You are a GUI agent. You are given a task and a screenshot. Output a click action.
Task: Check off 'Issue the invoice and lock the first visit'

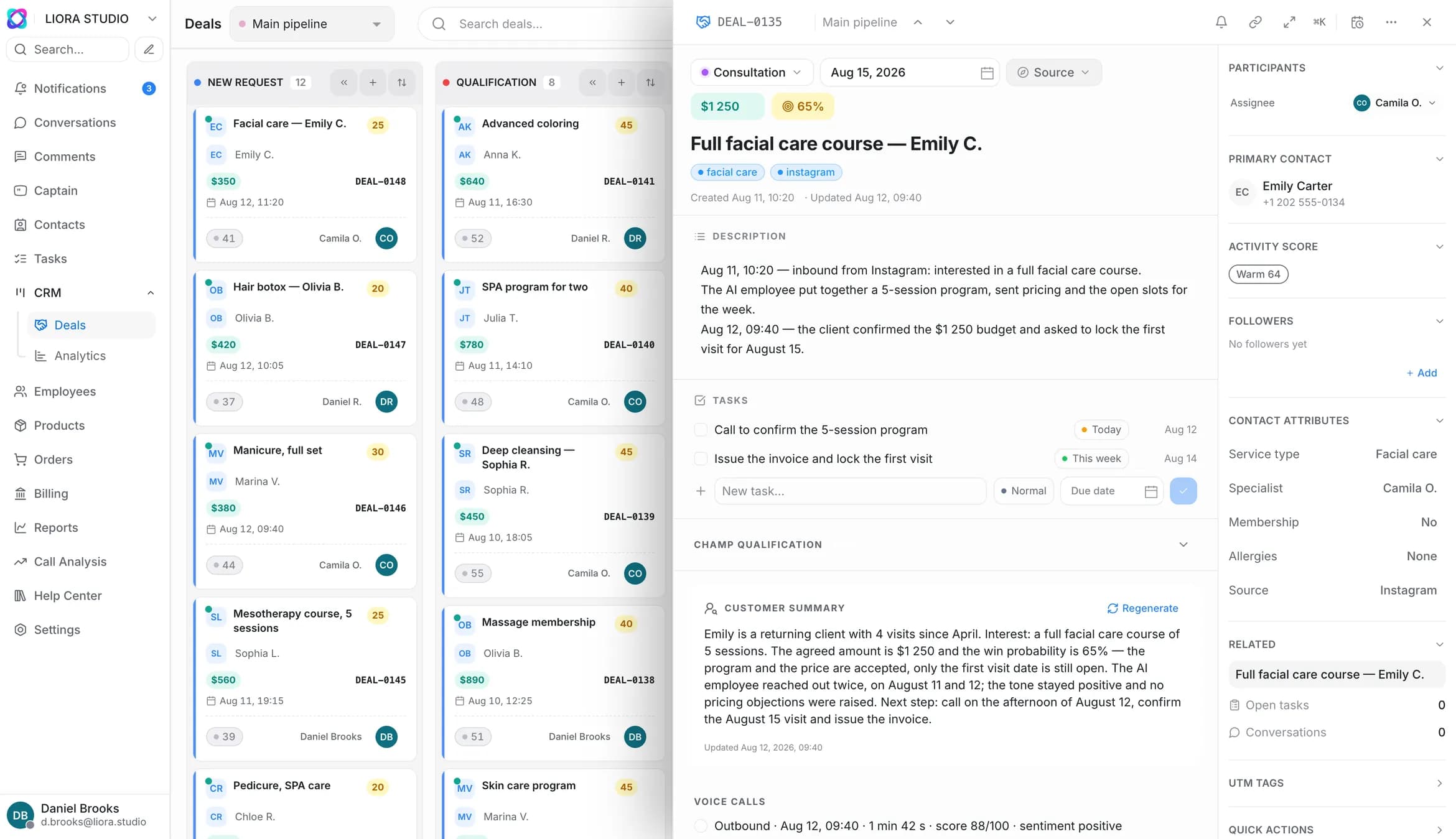701,459
